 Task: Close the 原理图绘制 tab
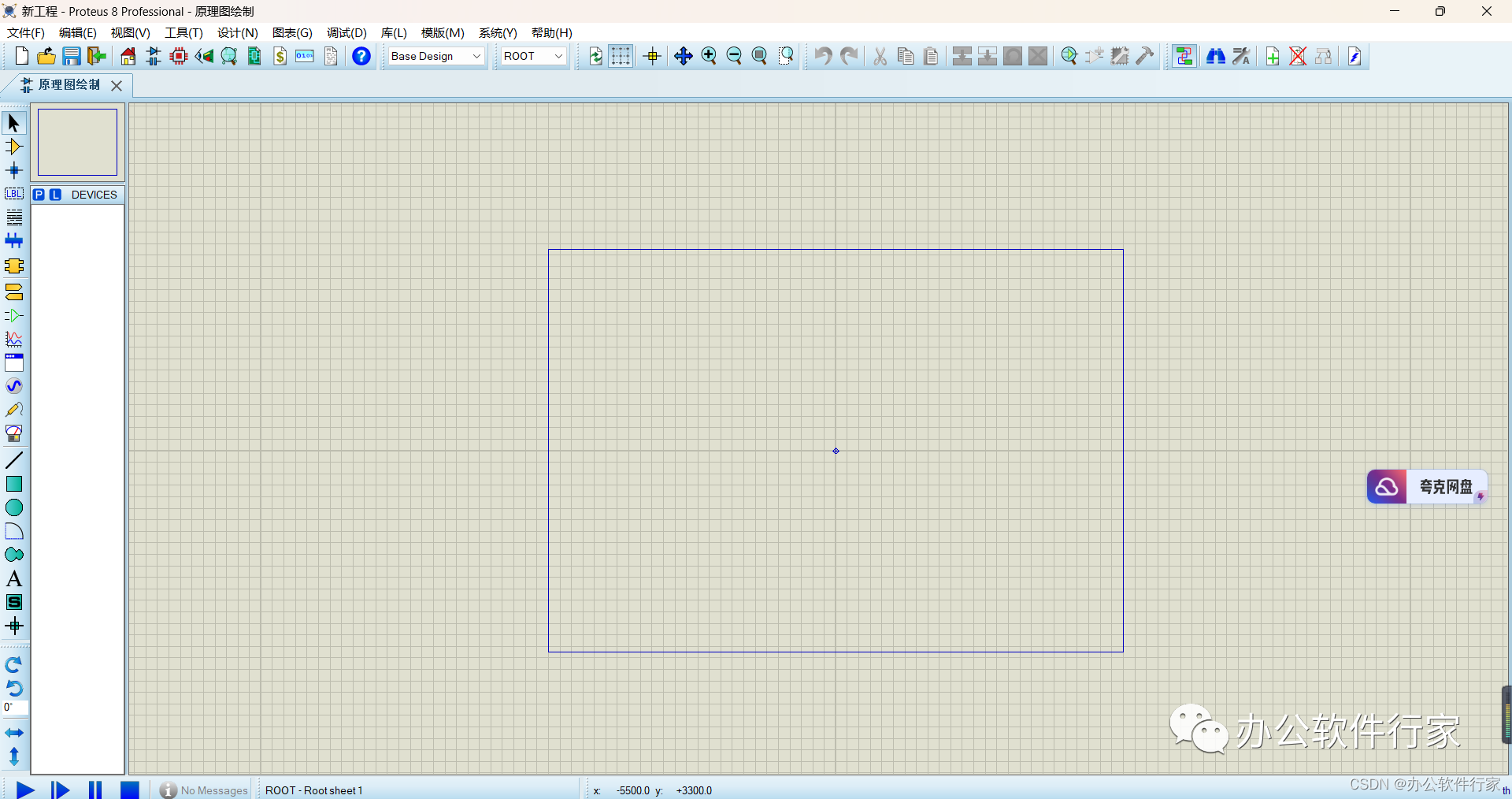coord(117,85)
